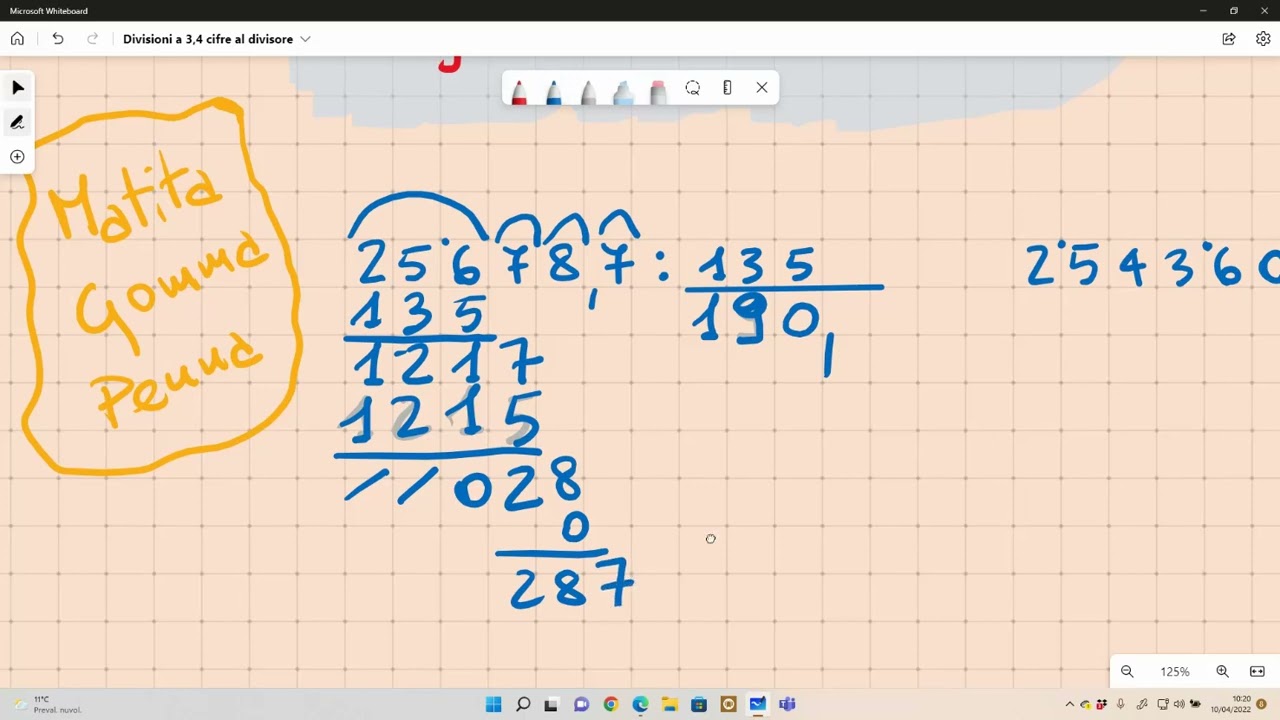
Task: Open the volume tray icon
Action: (x=1178, y=704)
